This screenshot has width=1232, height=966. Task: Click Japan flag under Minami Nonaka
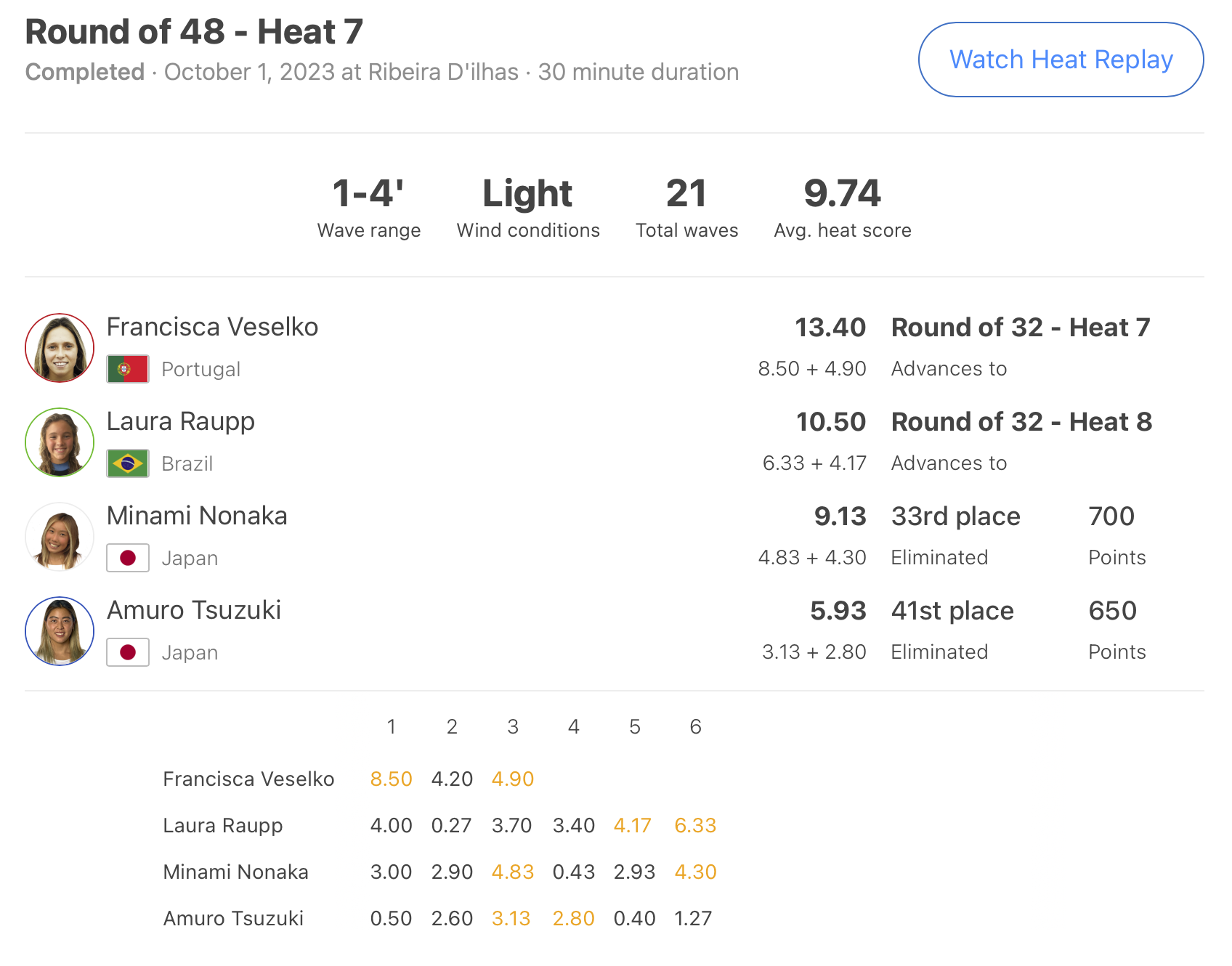click(x=128, y=558)
